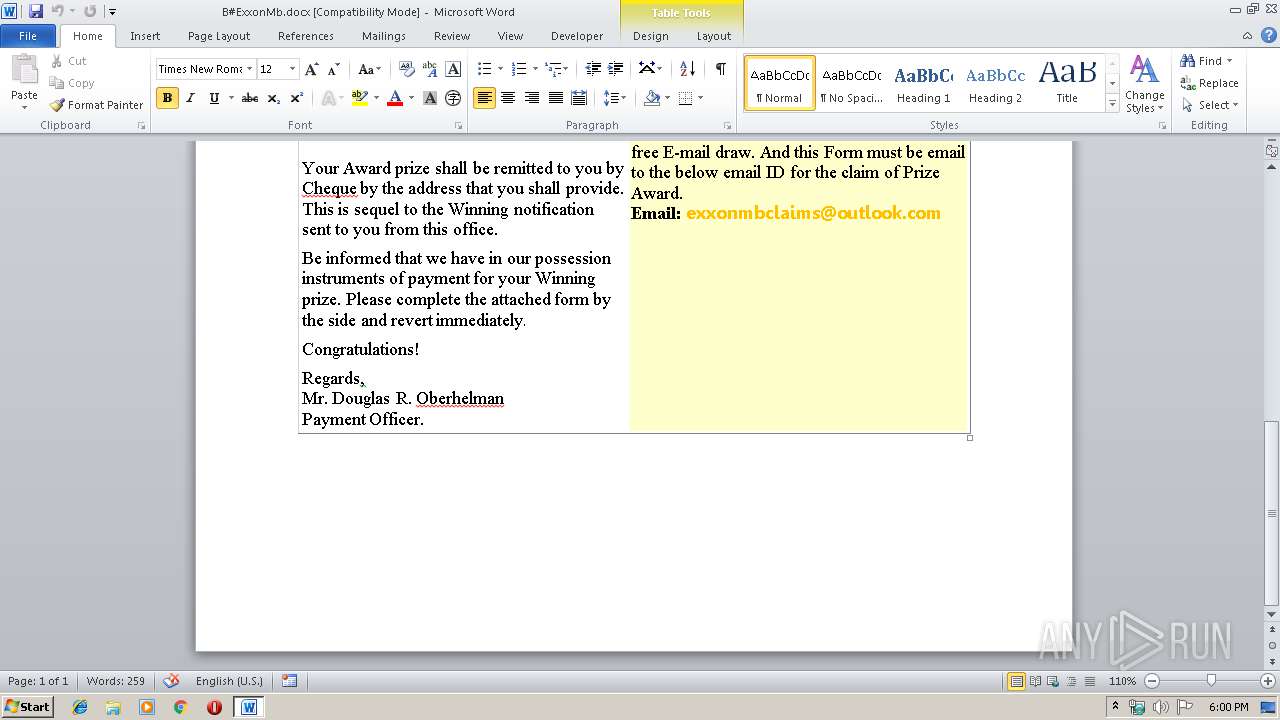Apply shading fill color
The width and height of the screenshot is (1280, 720).
[652, 98]
